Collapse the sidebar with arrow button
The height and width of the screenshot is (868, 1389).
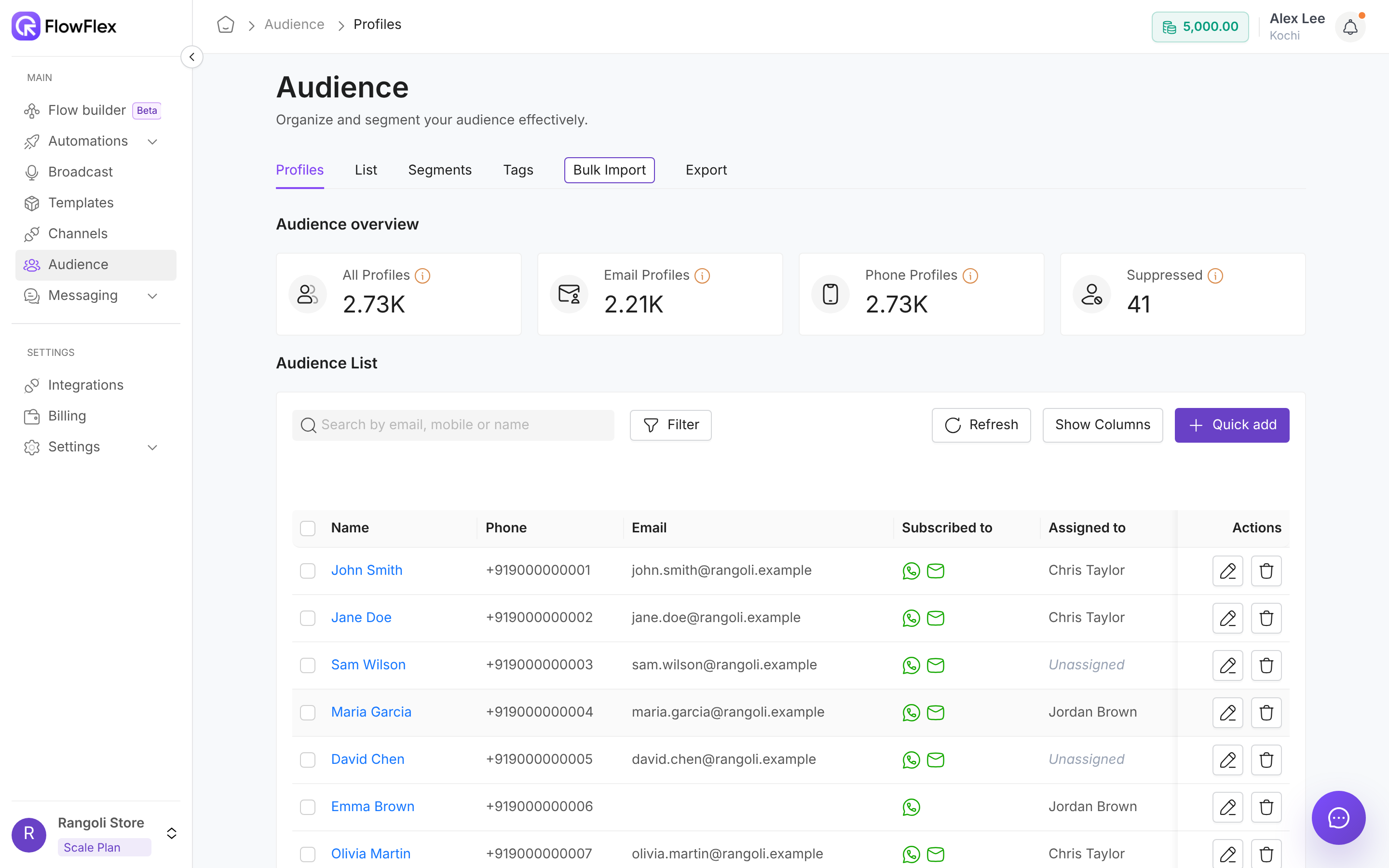(191, 57)
